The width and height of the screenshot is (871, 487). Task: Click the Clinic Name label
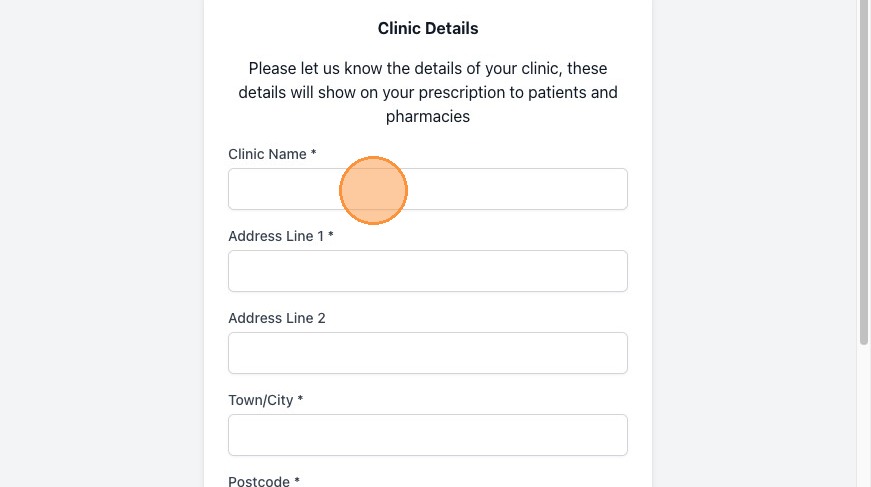click(x=267, y=154)
